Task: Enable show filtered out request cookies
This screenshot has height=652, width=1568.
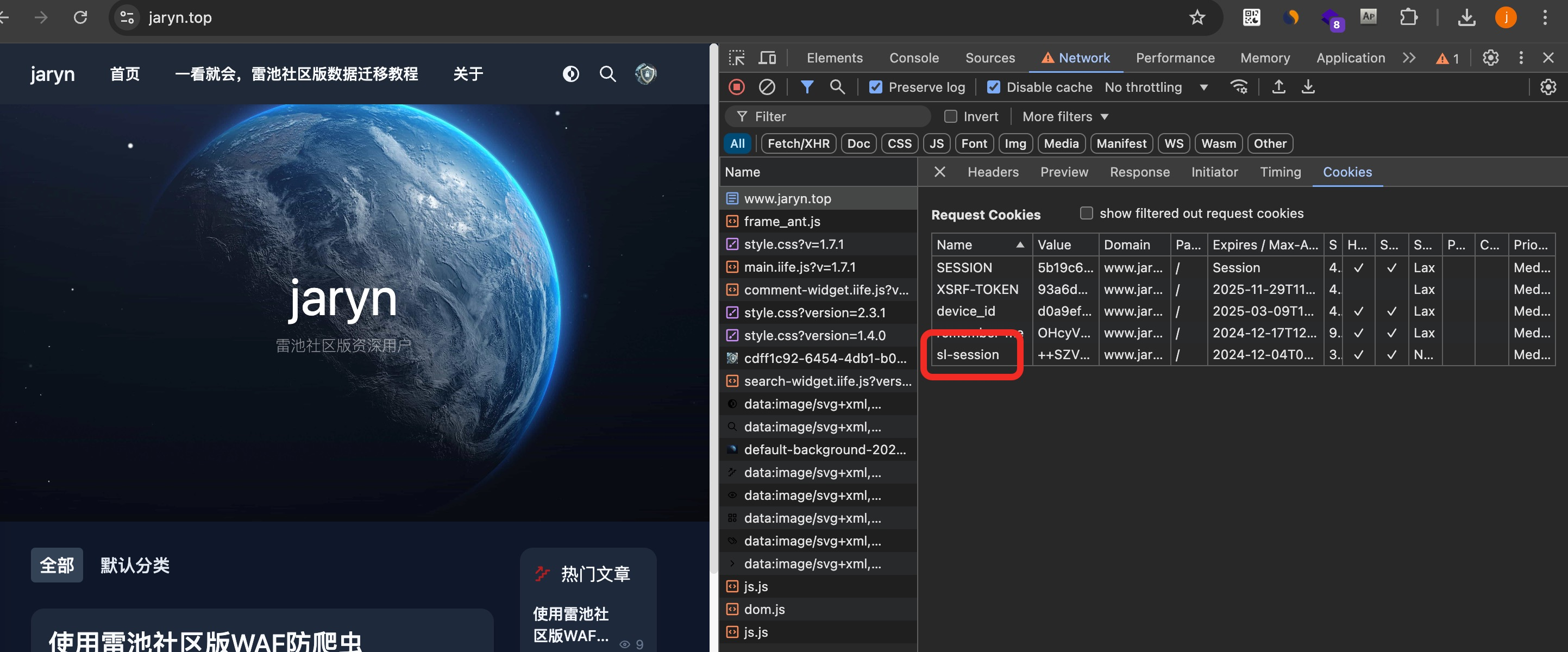Action: pos(1086,213)
